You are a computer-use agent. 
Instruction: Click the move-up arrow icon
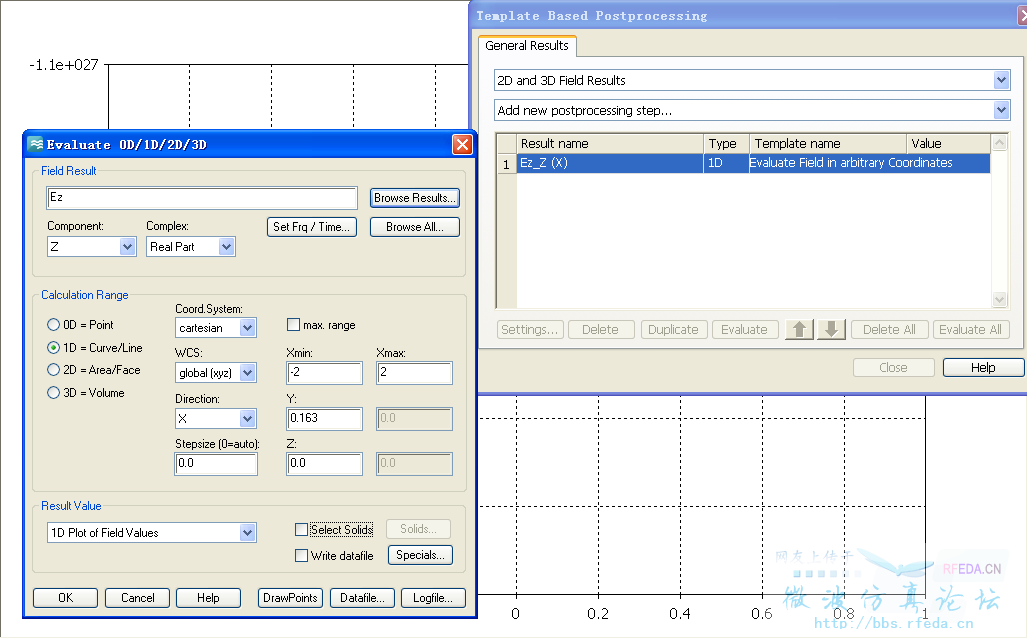click(800, 329)
